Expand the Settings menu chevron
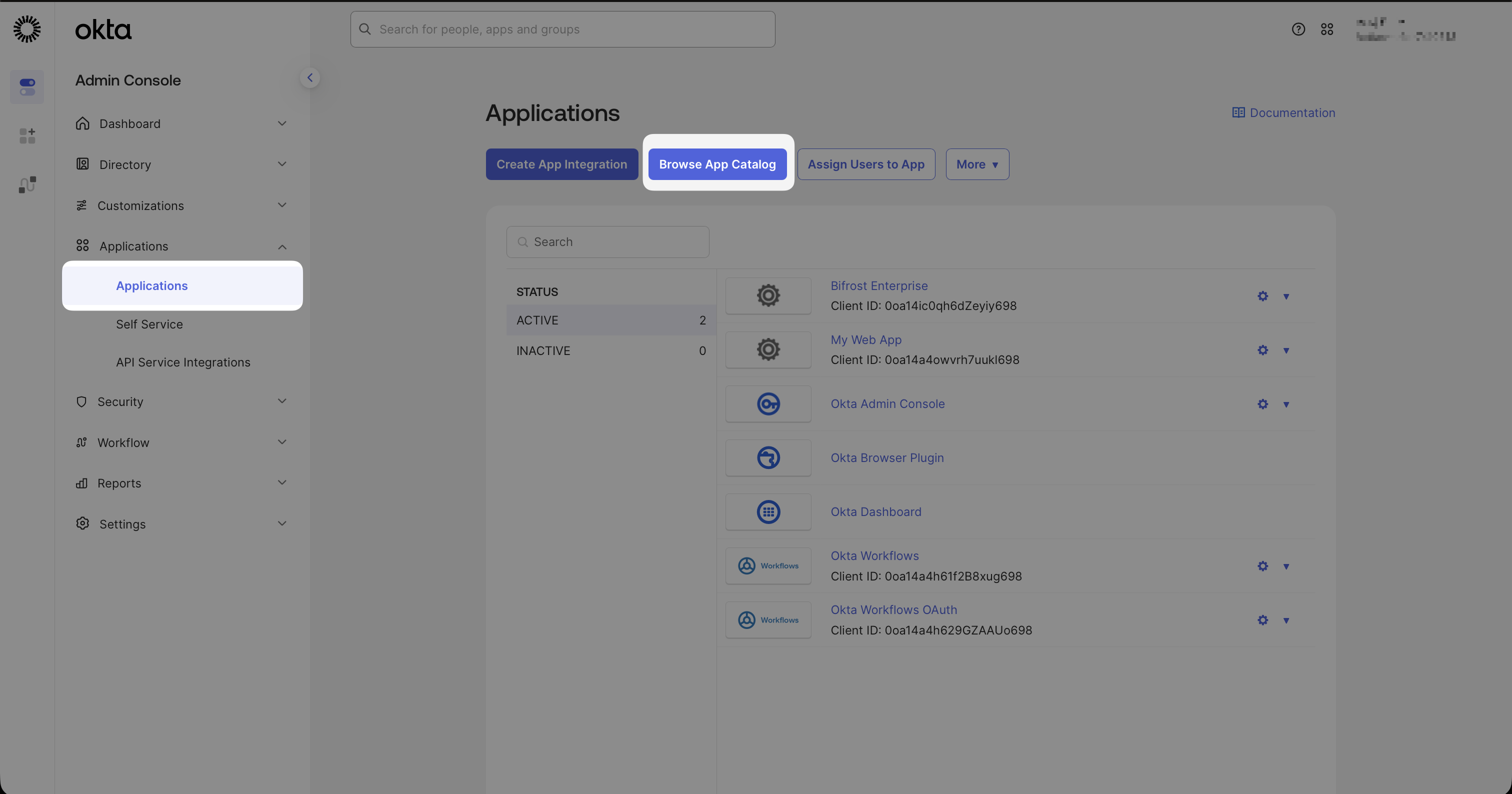Image resolution: width=1512 pixels, height=794 pixels. 282,523
